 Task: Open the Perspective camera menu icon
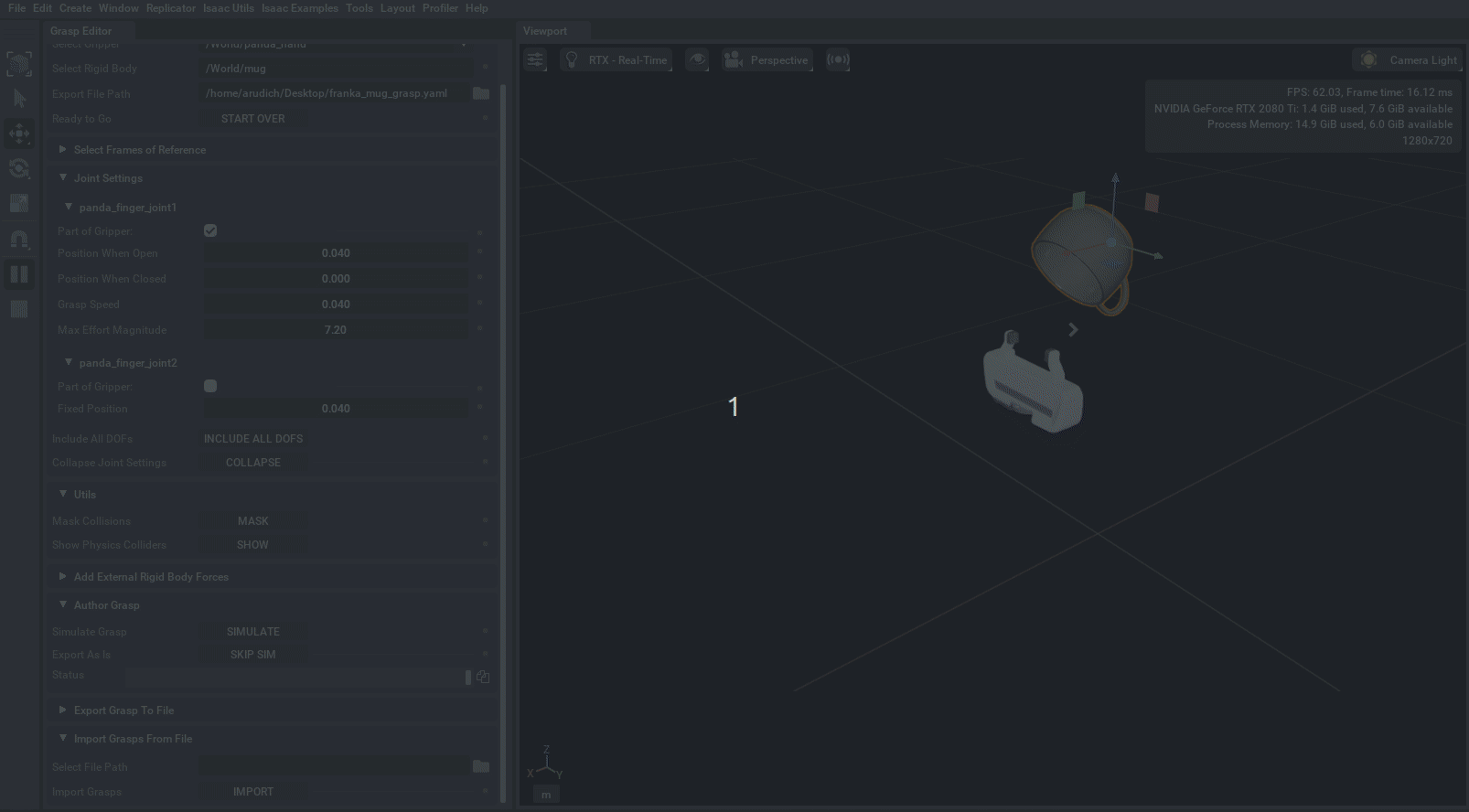tap(733, 60)
